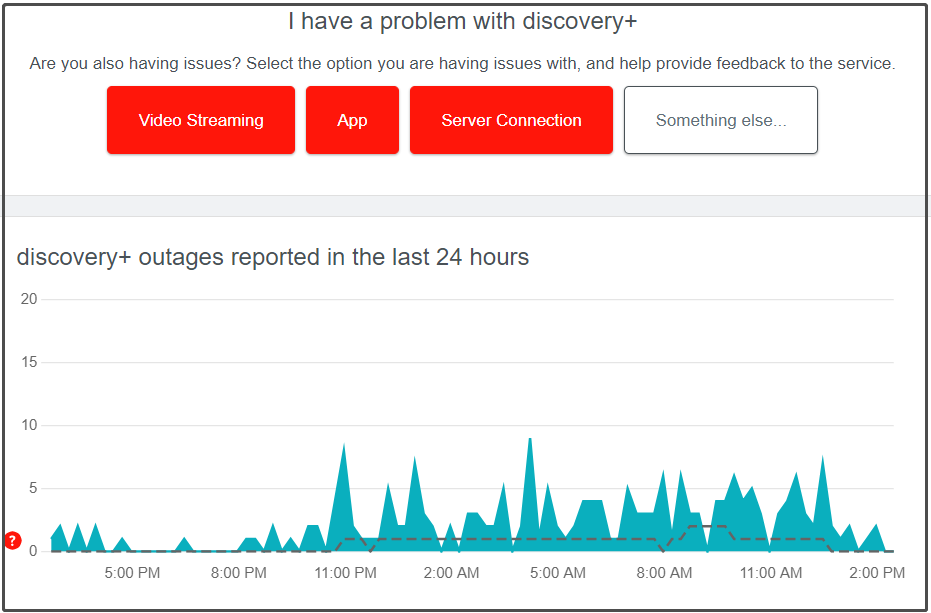Screen dimensions: 931x613
Task: Choose the Something else... option
Action: (721, 120)
